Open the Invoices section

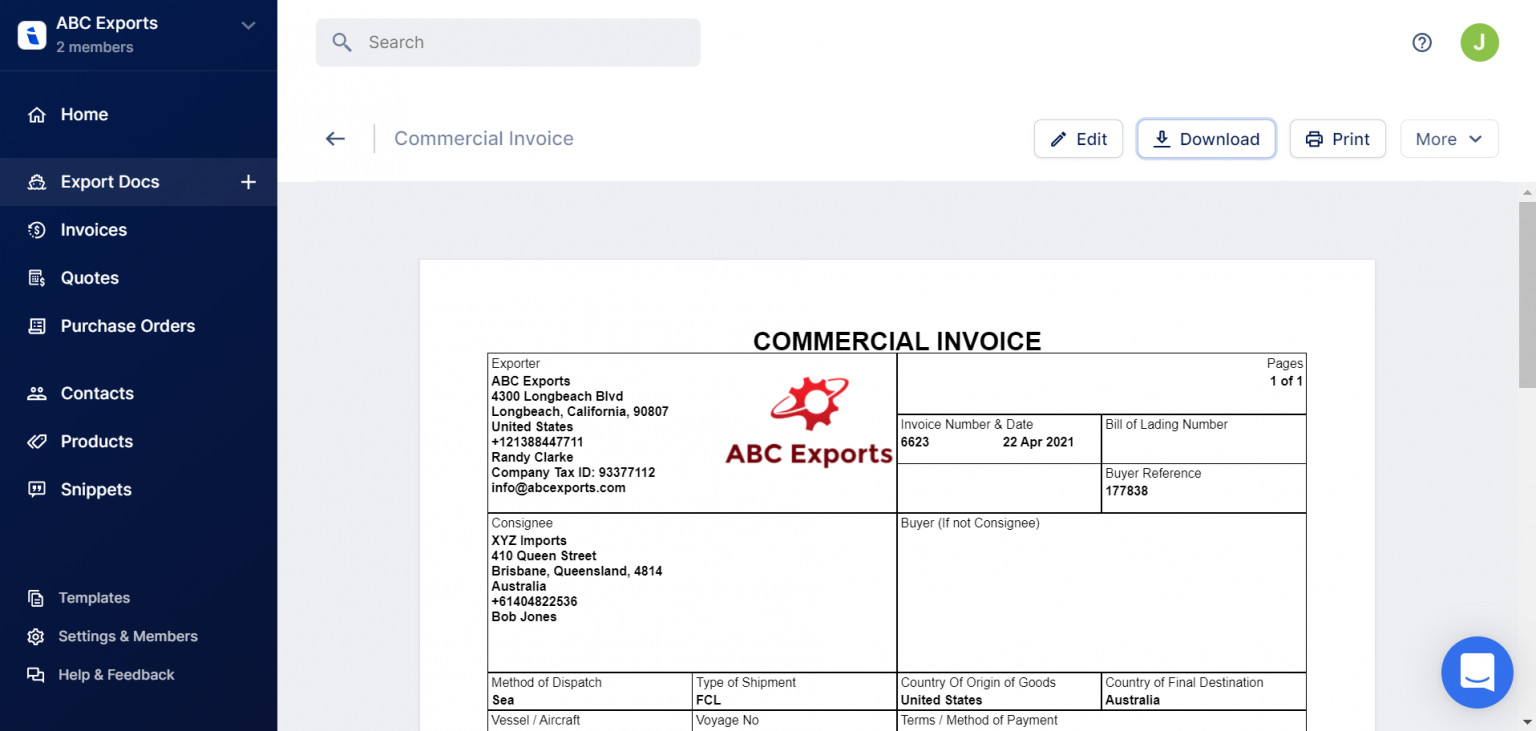[37, 229]
